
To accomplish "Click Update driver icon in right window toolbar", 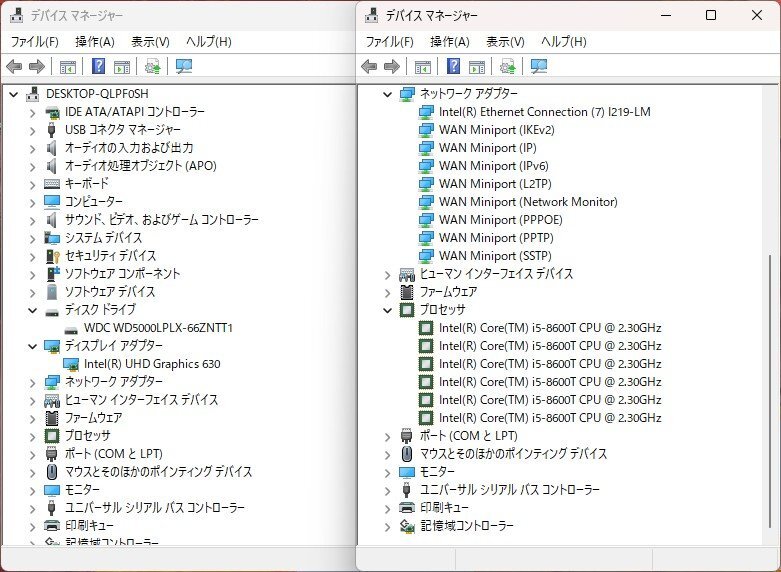I will click(508, 66).
